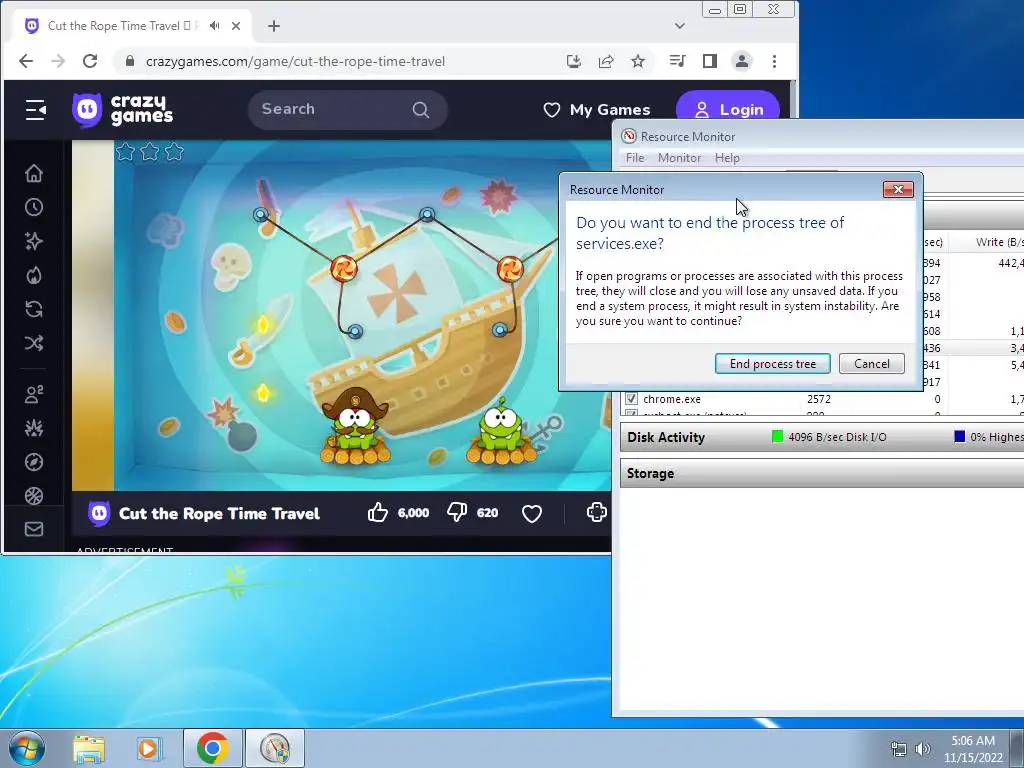Open Windows Media Player taskbar icon
The height and width of the screenshot is (768, 1024).
tap(149, 748)
